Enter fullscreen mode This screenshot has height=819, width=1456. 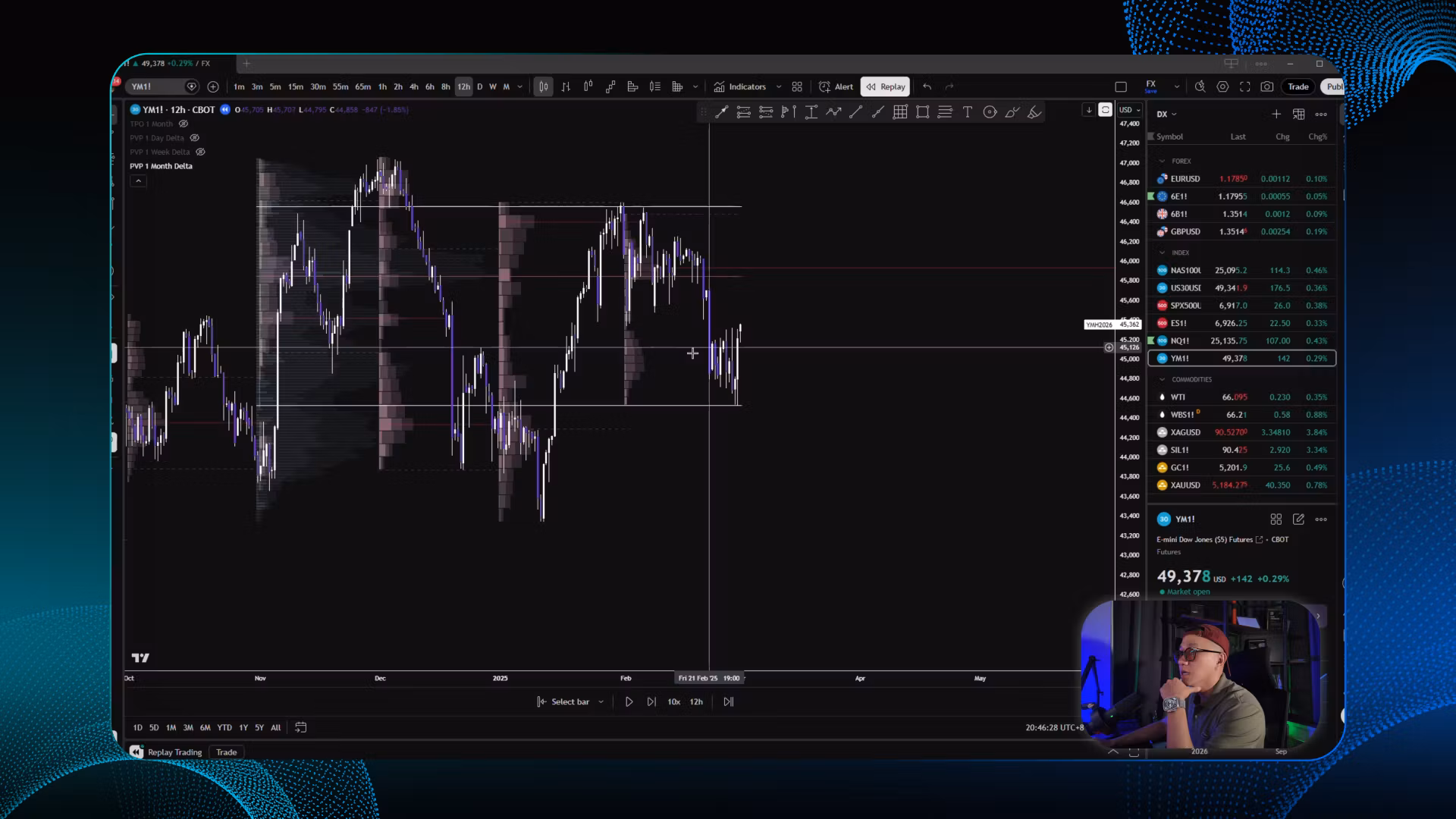pos(1245,86)
